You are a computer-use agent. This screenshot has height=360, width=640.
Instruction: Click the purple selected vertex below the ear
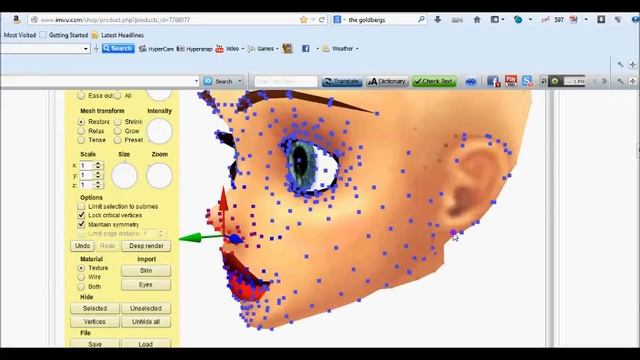[453, 233]
